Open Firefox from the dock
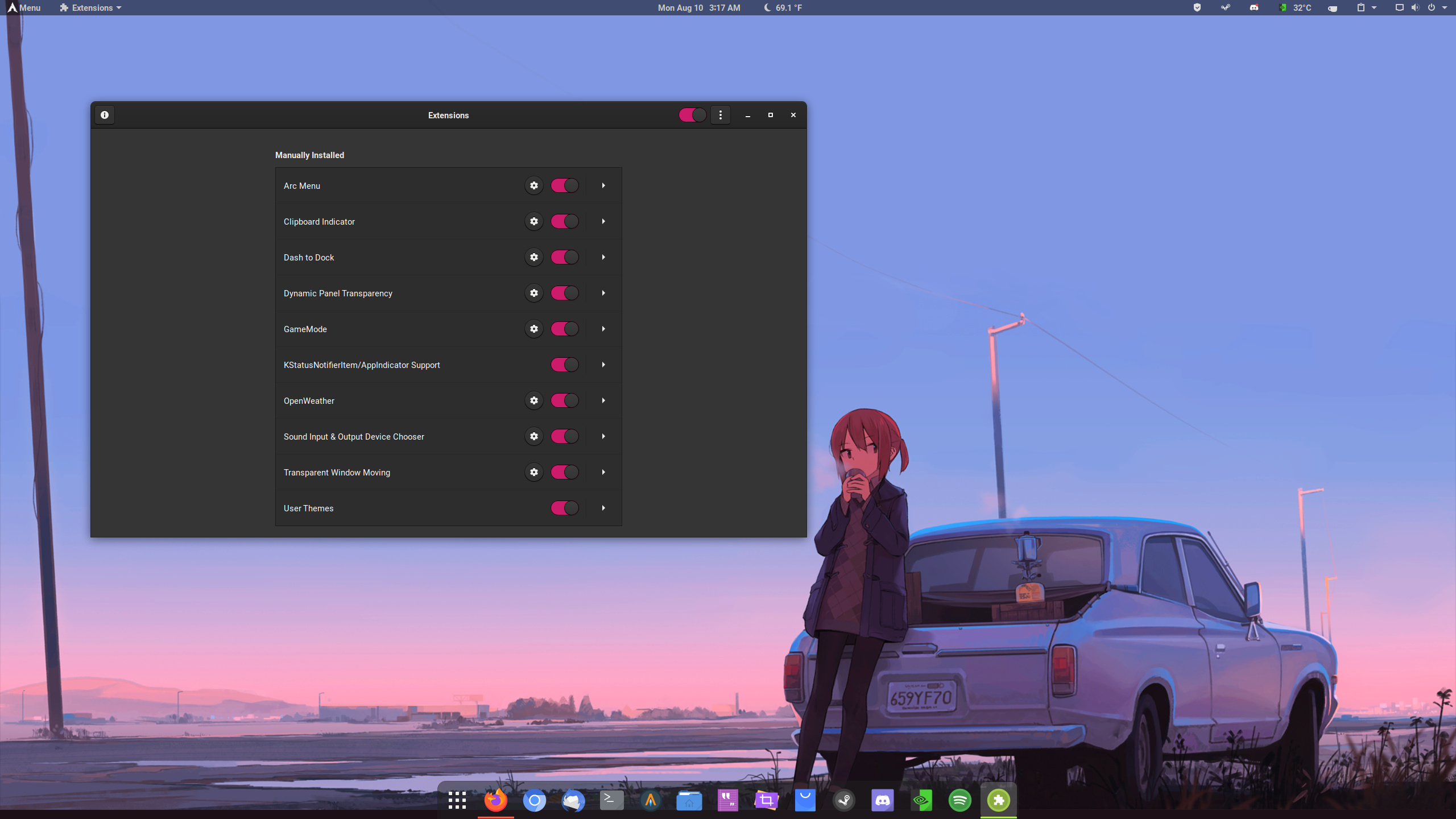 coord(495,800)
